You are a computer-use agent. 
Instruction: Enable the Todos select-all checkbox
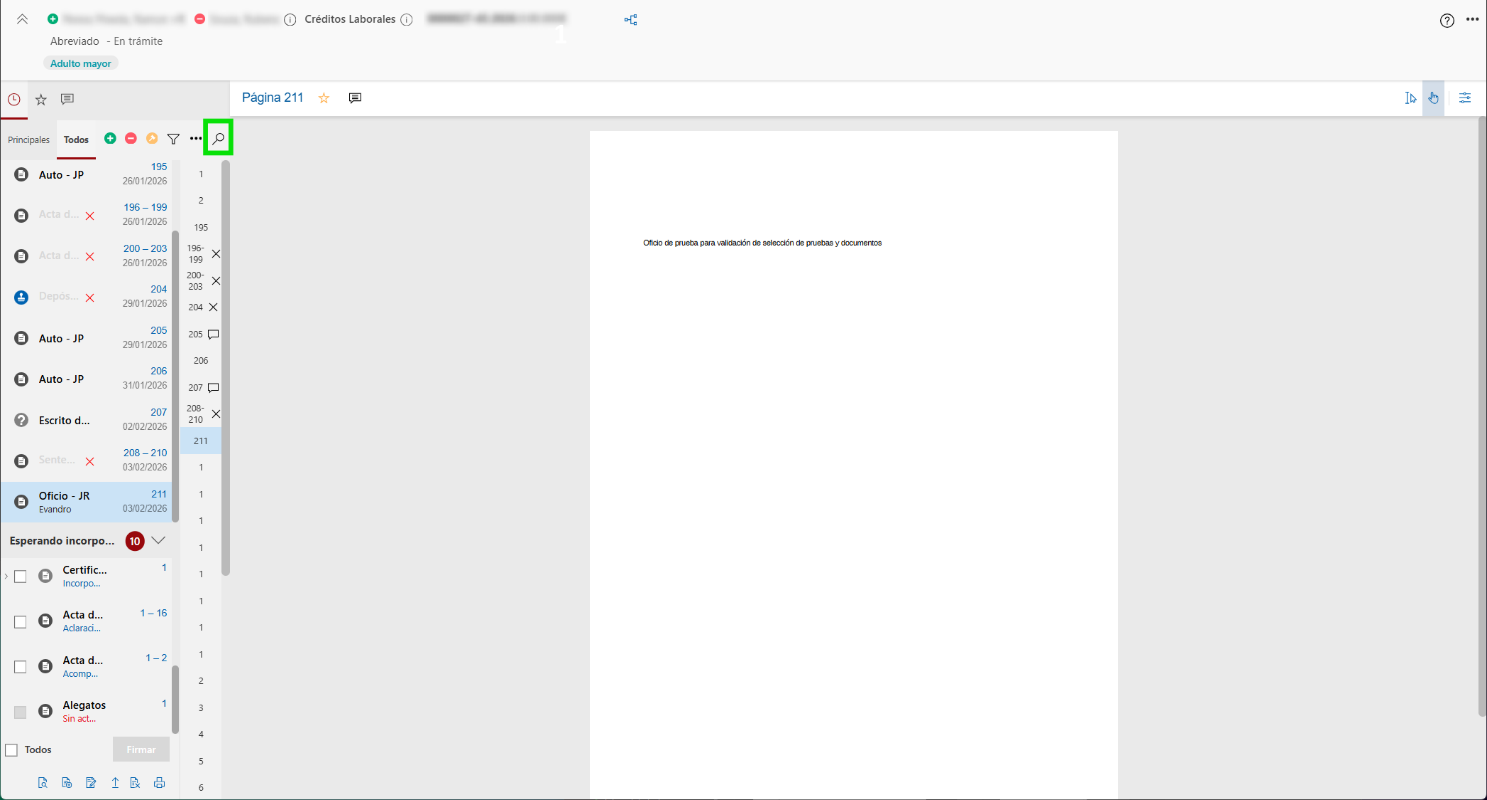(x=12, y=750)
